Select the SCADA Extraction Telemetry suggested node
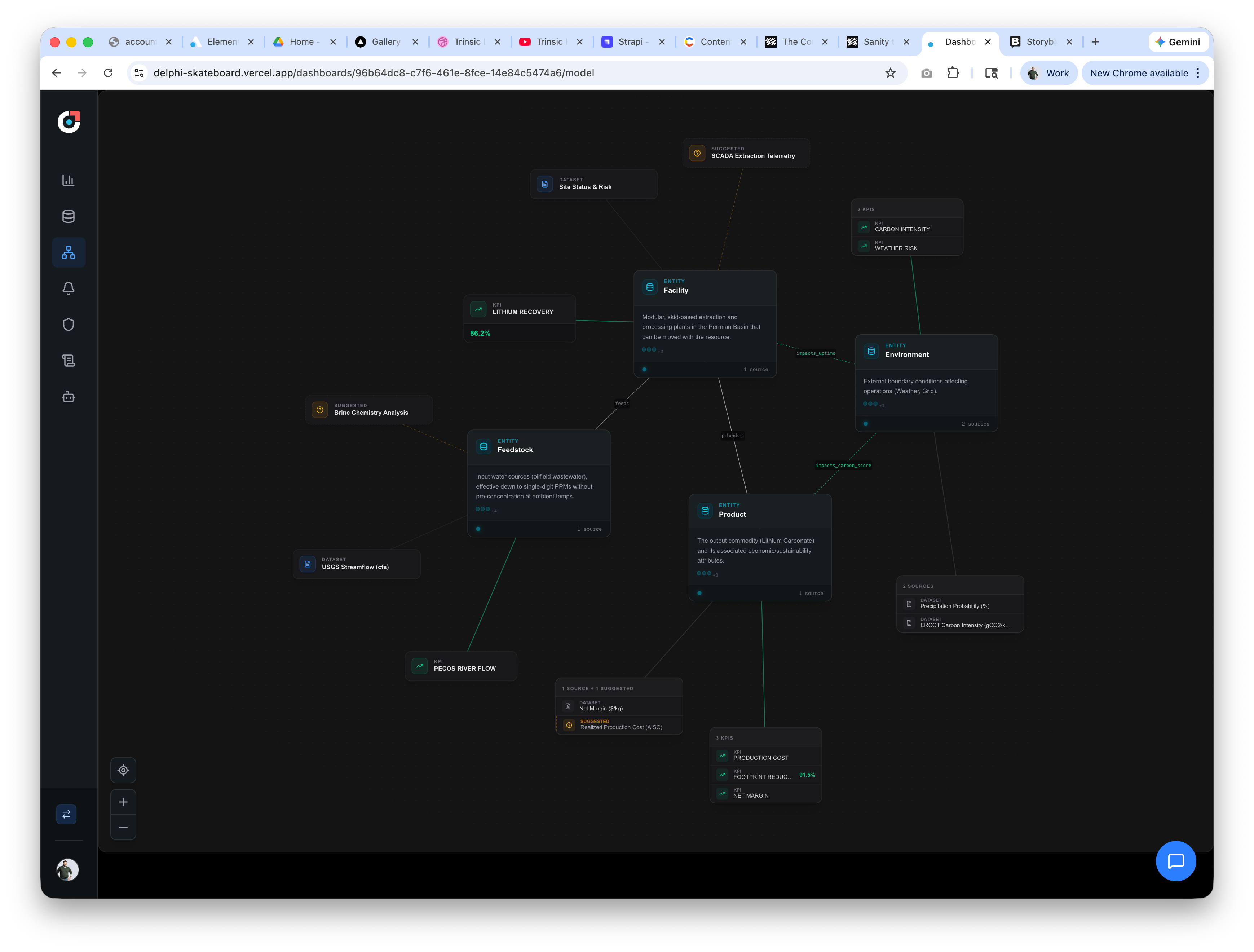 [x=746, y=153]
